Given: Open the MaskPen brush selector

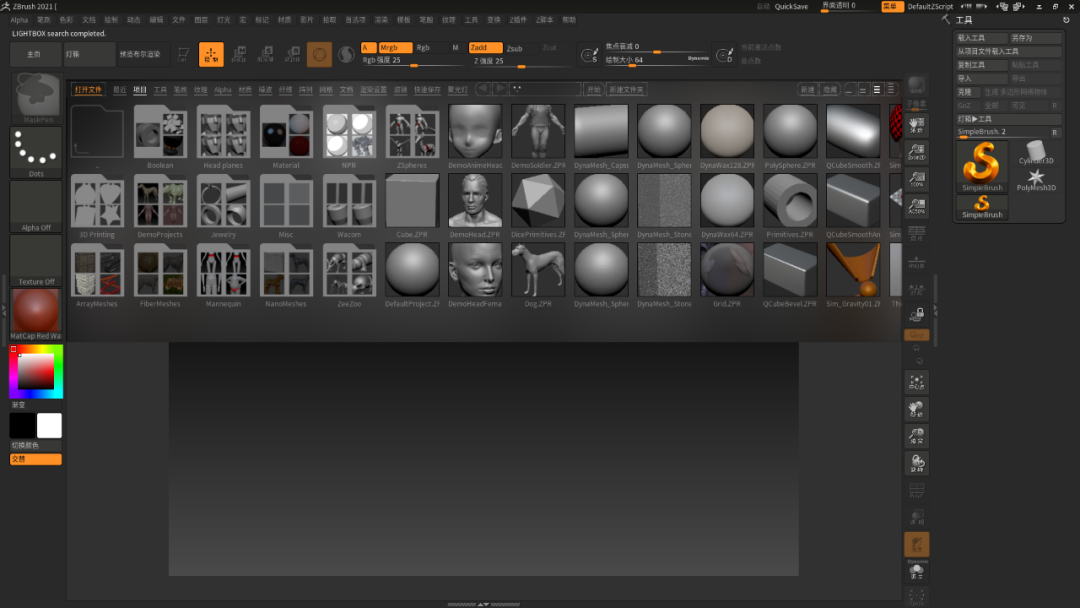Looking at the screenshot, I should [36, 98].
